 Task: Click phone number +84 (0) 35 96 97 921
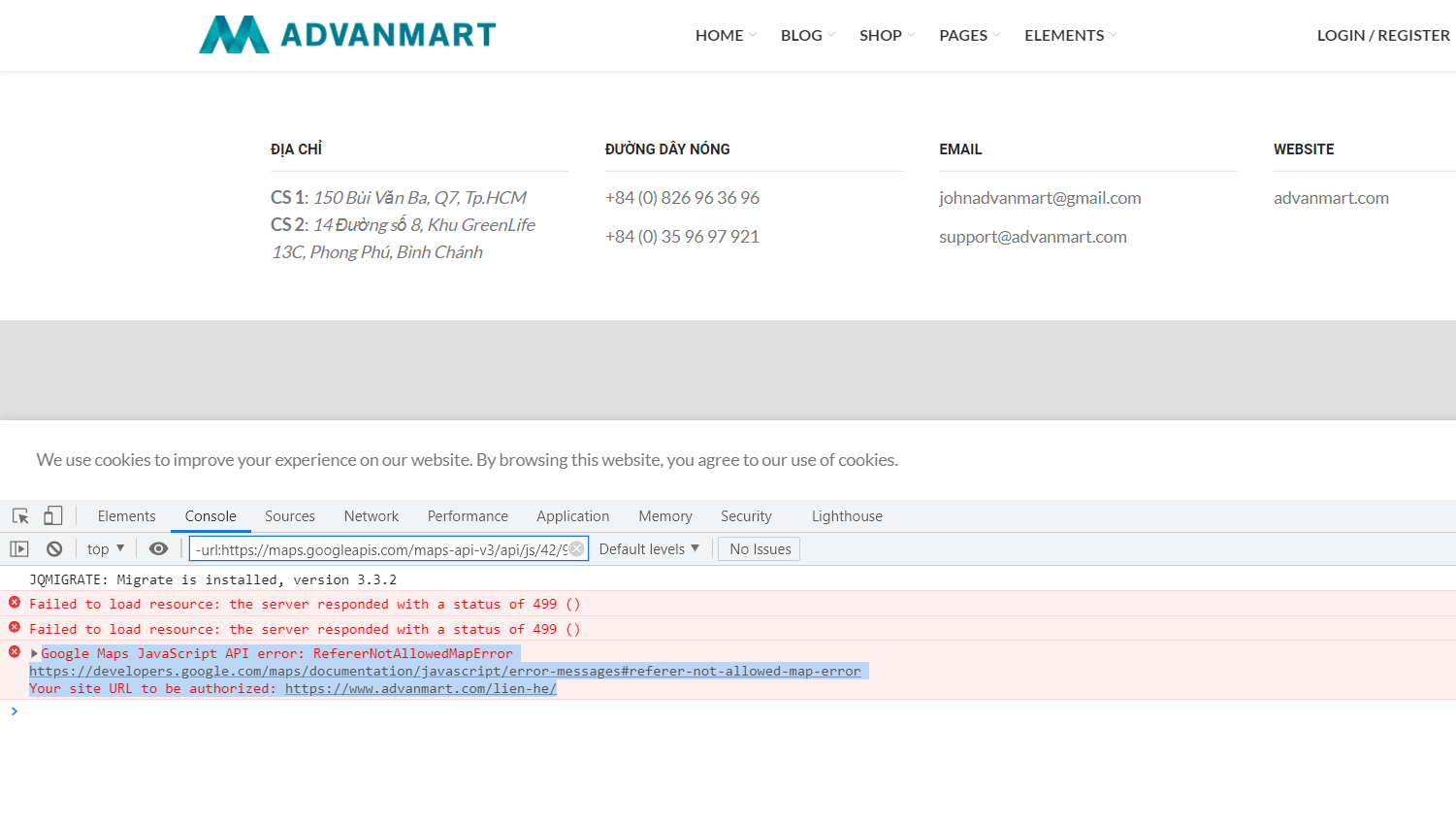pyautogui.click(x=682, y=237)
